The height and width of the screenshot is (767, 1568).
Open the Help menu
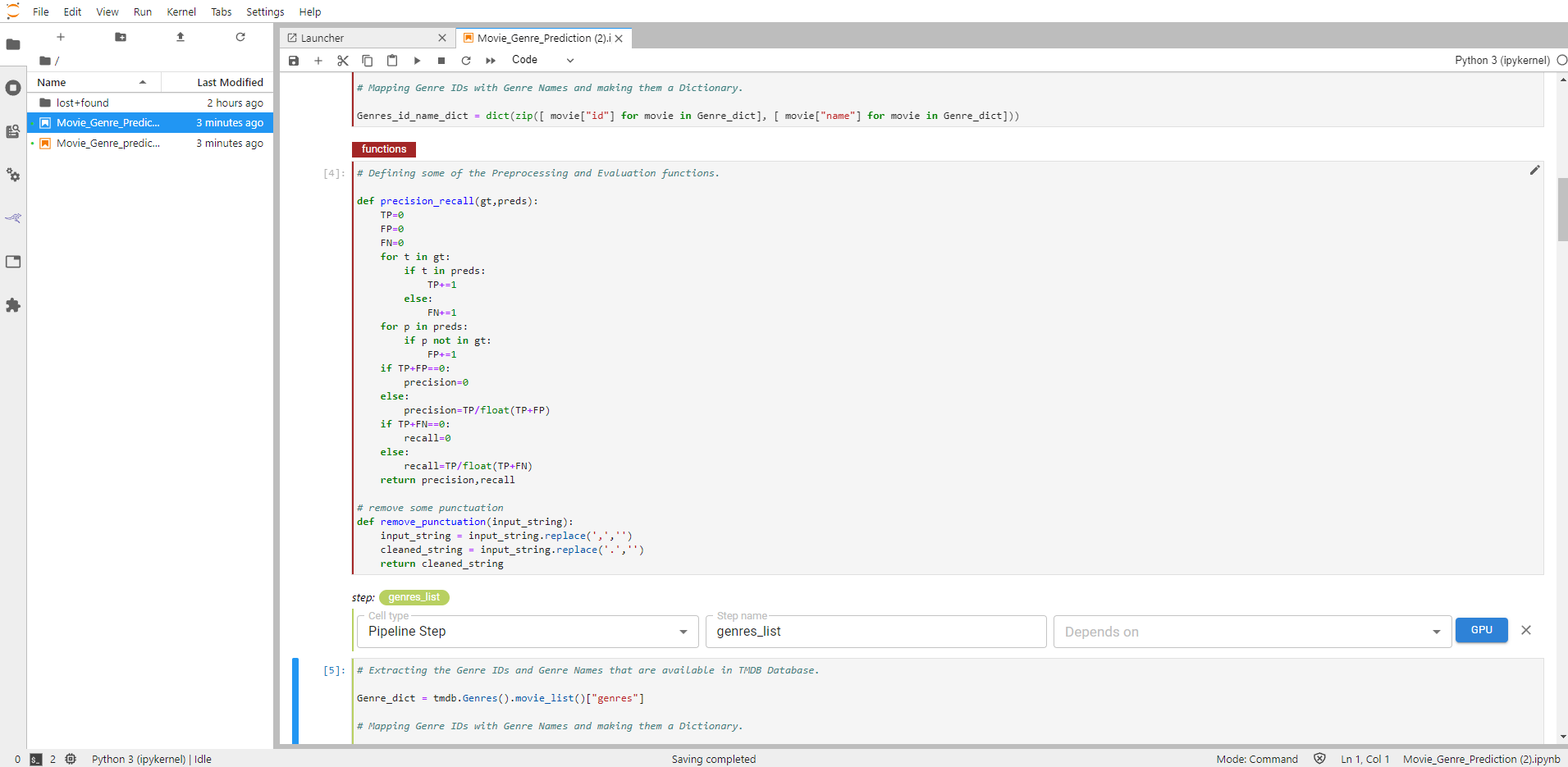point(310,11)
